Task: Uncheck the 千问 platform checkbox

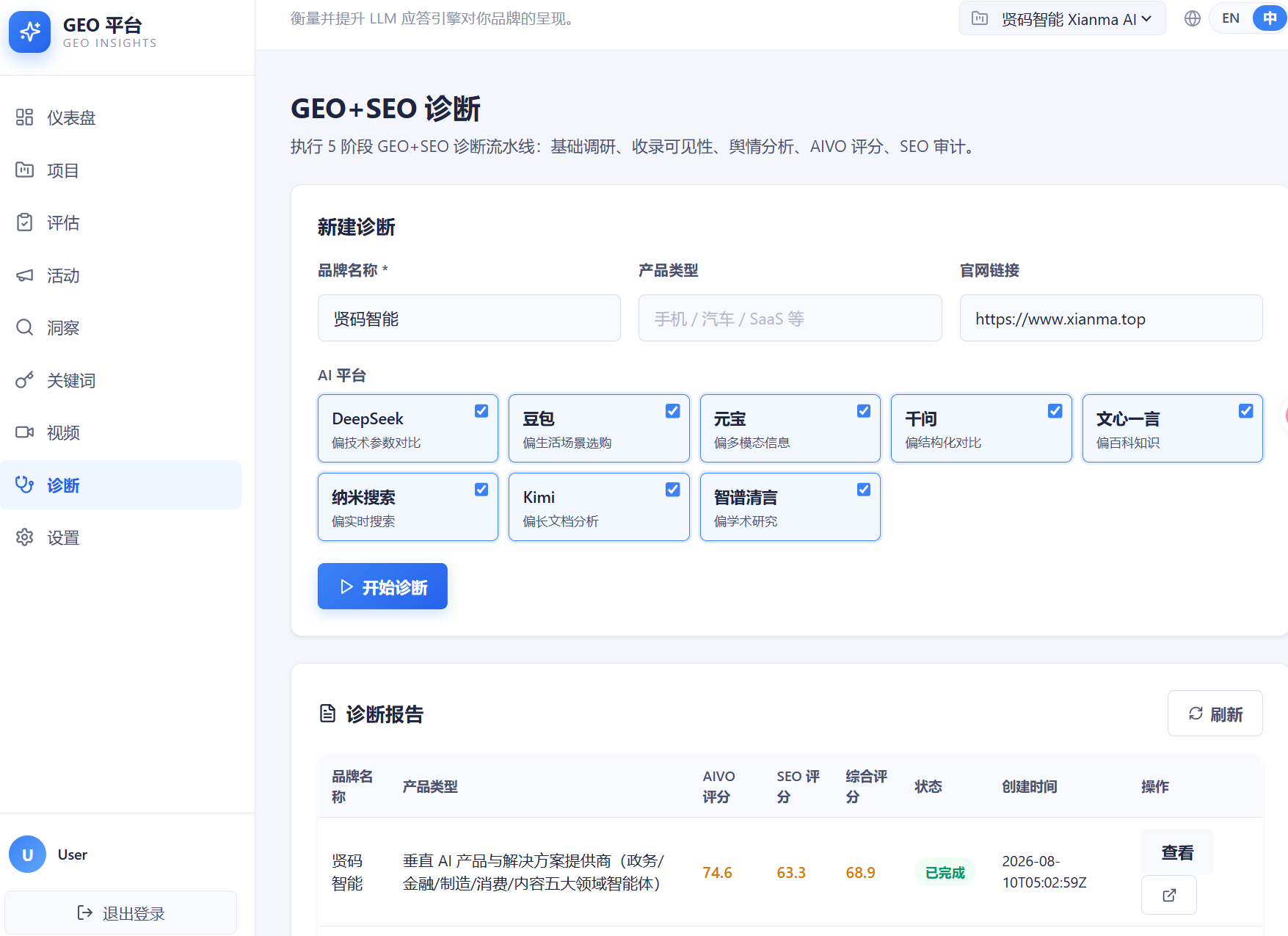Action: (1055, 411)
